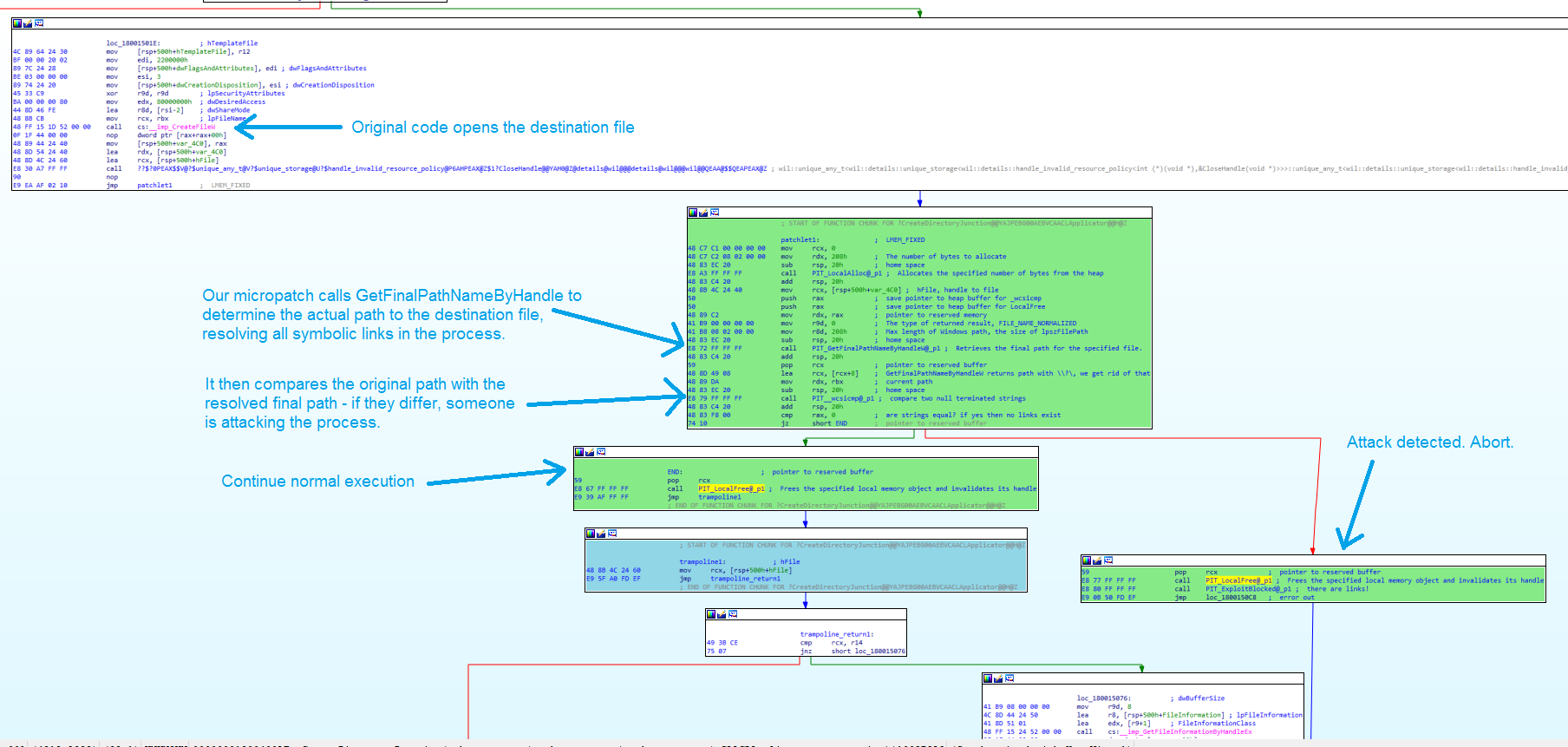
Task: Click title bar of trampoline1 node
Action: point(806,534)
